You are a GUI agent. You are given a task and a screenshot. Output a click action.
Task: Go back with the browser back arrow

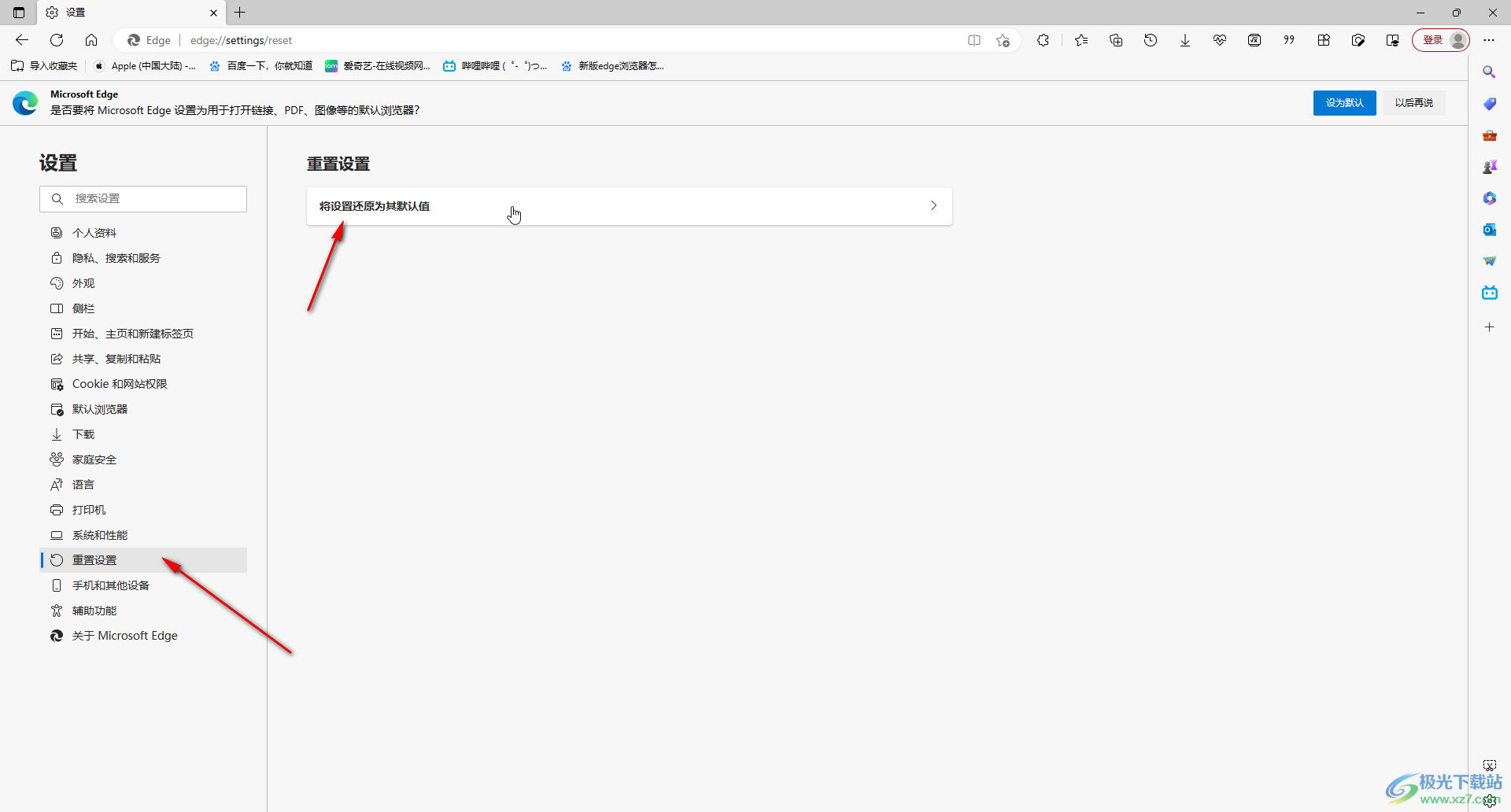[x=22, y=40]
